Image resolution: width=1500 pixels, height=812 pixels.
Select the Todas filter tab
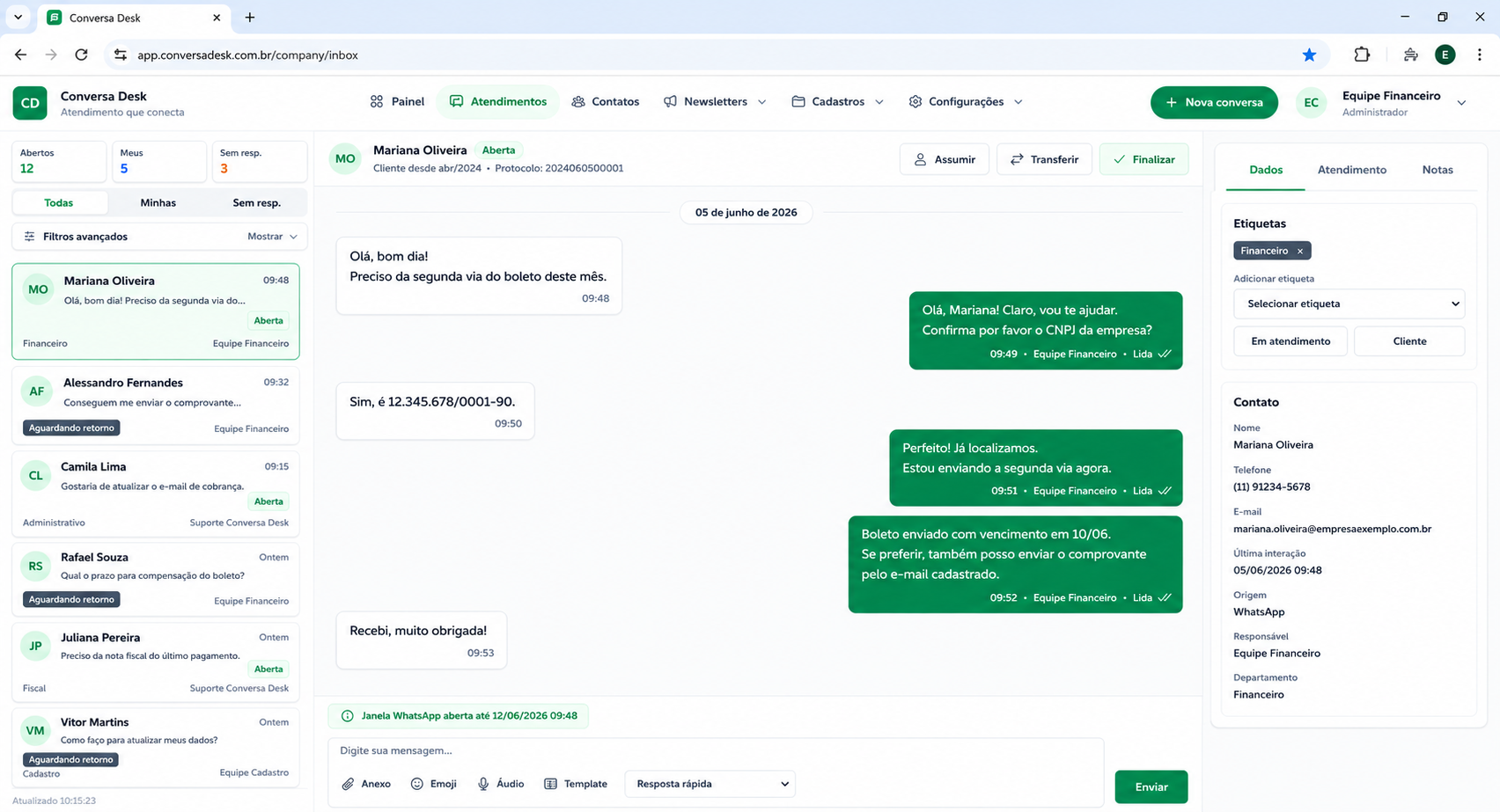(59, 202)
